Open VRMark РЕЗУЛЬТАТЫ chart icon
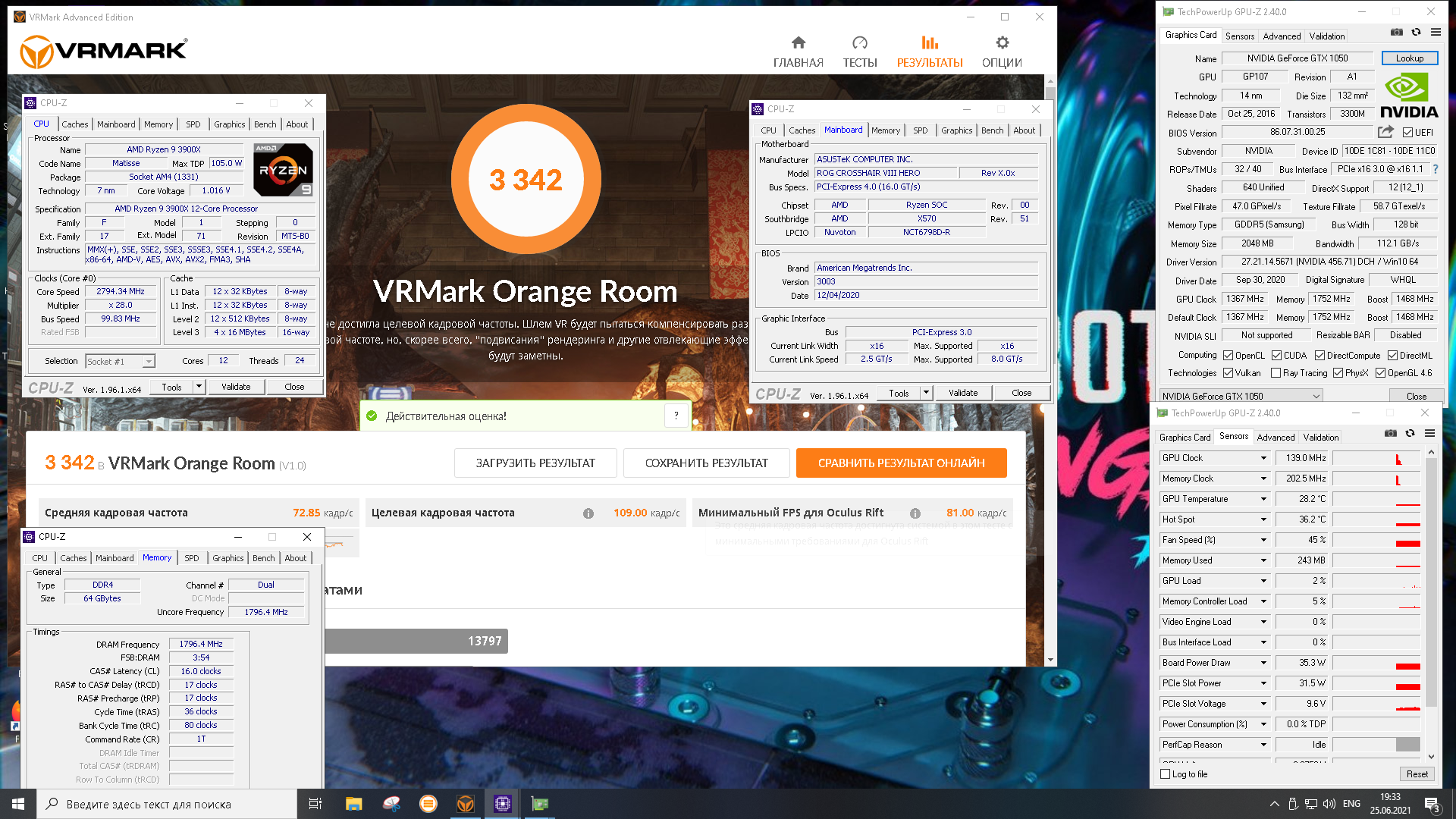The height and width of the screenshot is (819, 1456). [x=930, y=43]
